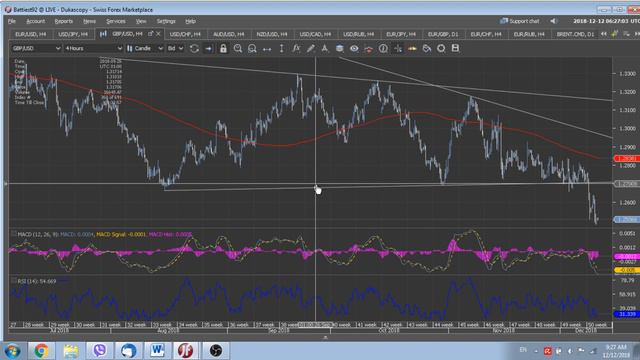Click the yellow-red arrow toolbar icon
Viewport: 640px width, 360px height.
412,48
